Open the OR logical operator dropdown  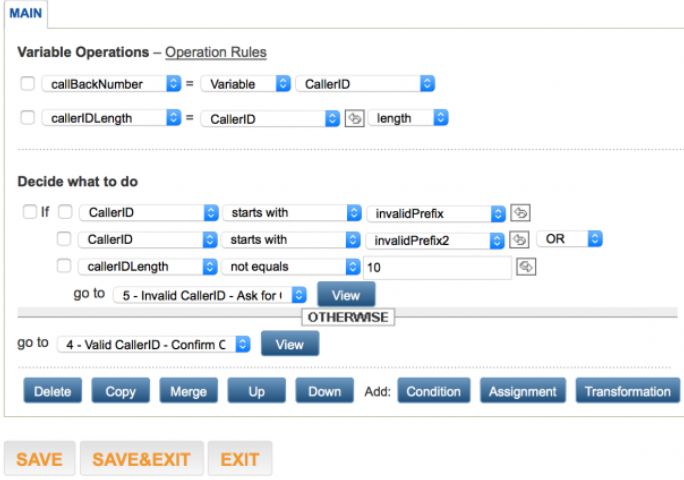pos(569,239)
